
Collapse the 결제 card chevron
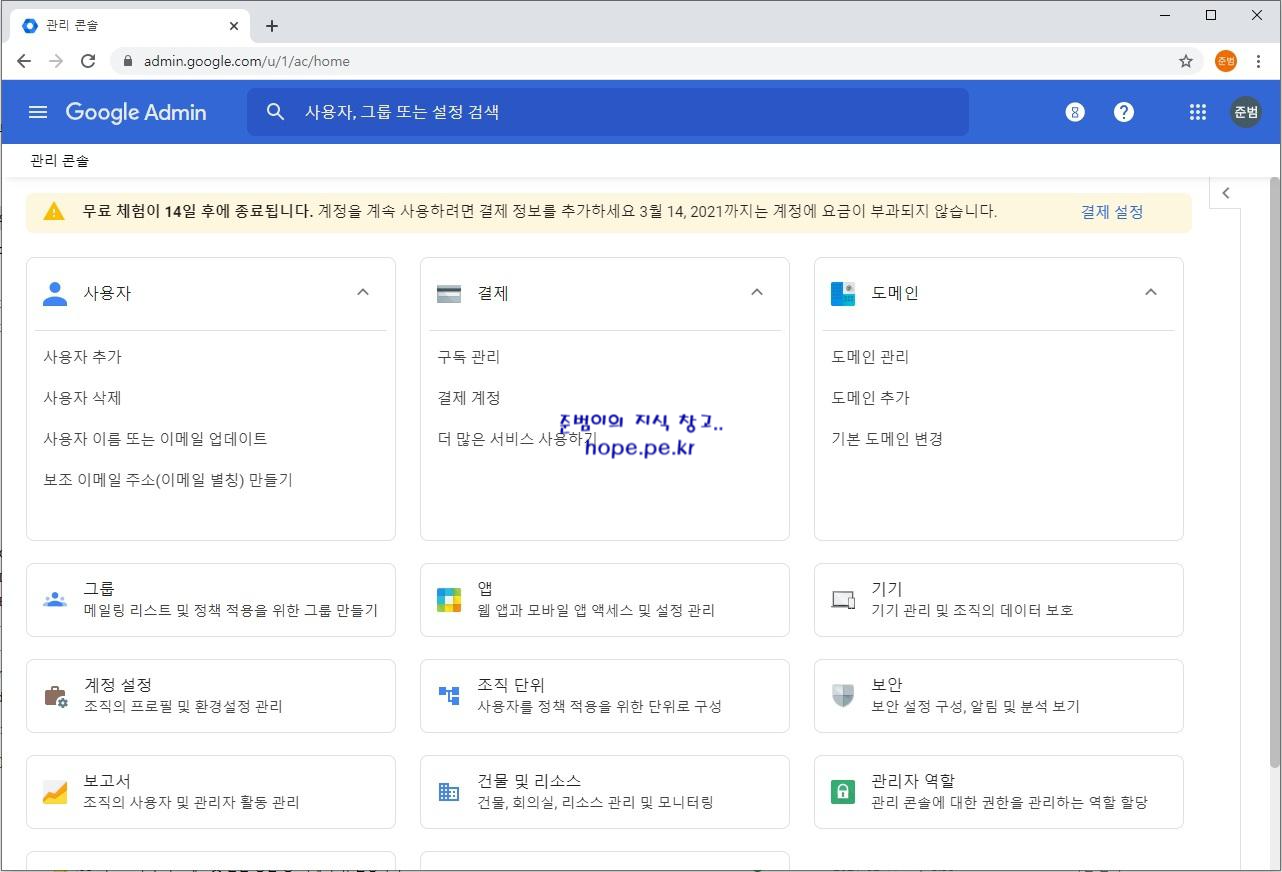click(x=757, y=292)
